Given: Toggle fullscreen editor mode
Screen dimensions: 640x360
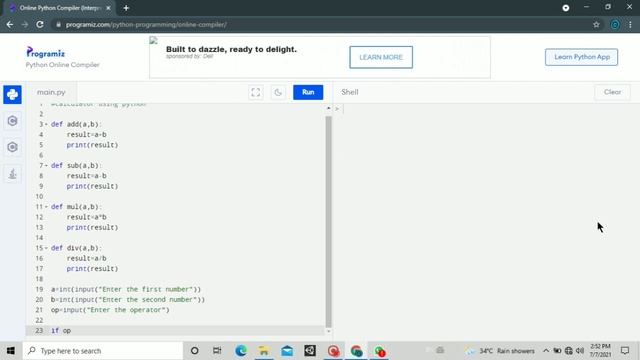Looking at the screenshot, I should pyautogui.click(x=256, y=92).
